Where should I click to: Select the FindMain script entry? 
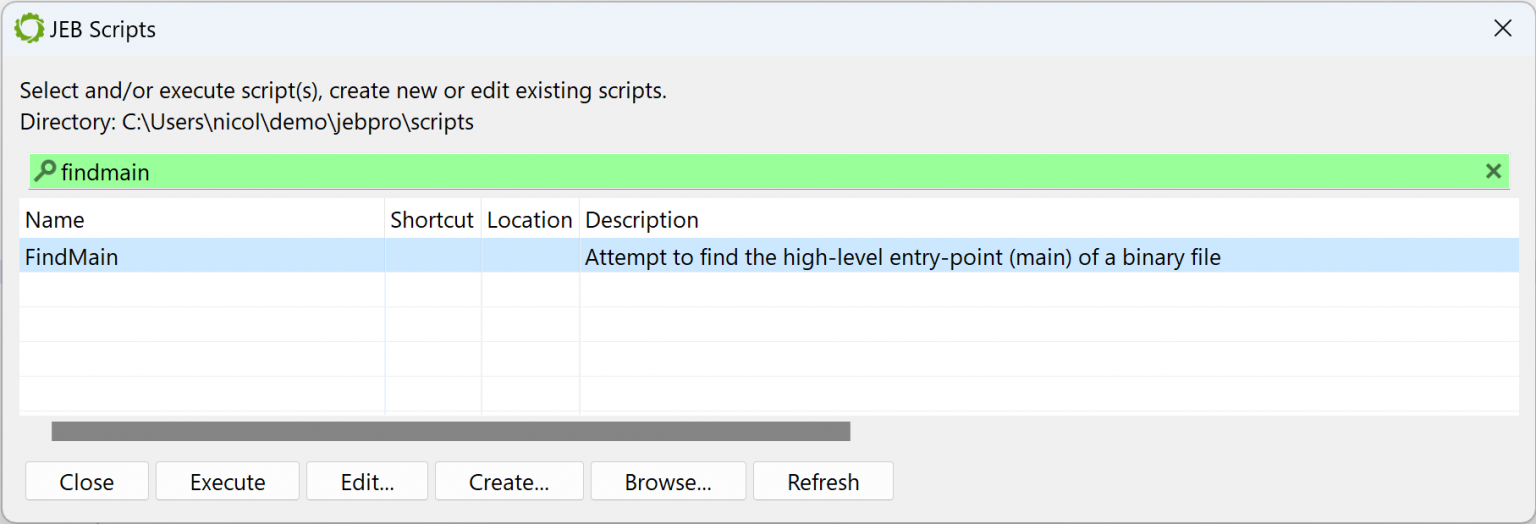(72, 257)
